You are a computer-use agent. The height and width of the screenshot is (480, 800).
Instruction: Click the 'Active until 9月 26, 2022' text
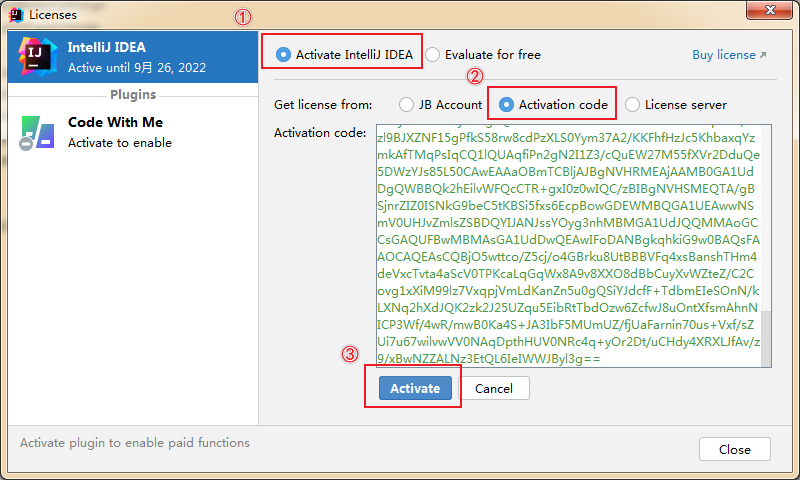[137, 68]
